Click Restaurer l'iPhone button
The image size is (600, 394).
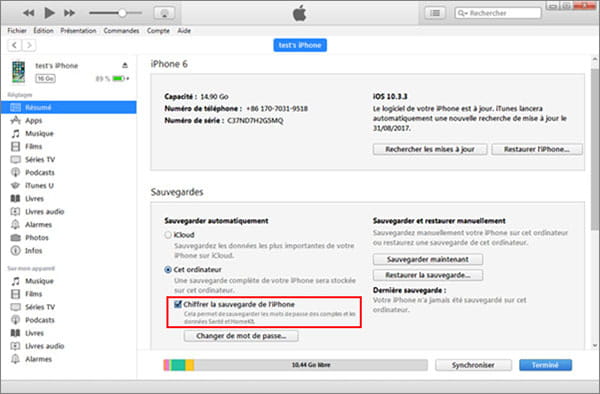537,149
